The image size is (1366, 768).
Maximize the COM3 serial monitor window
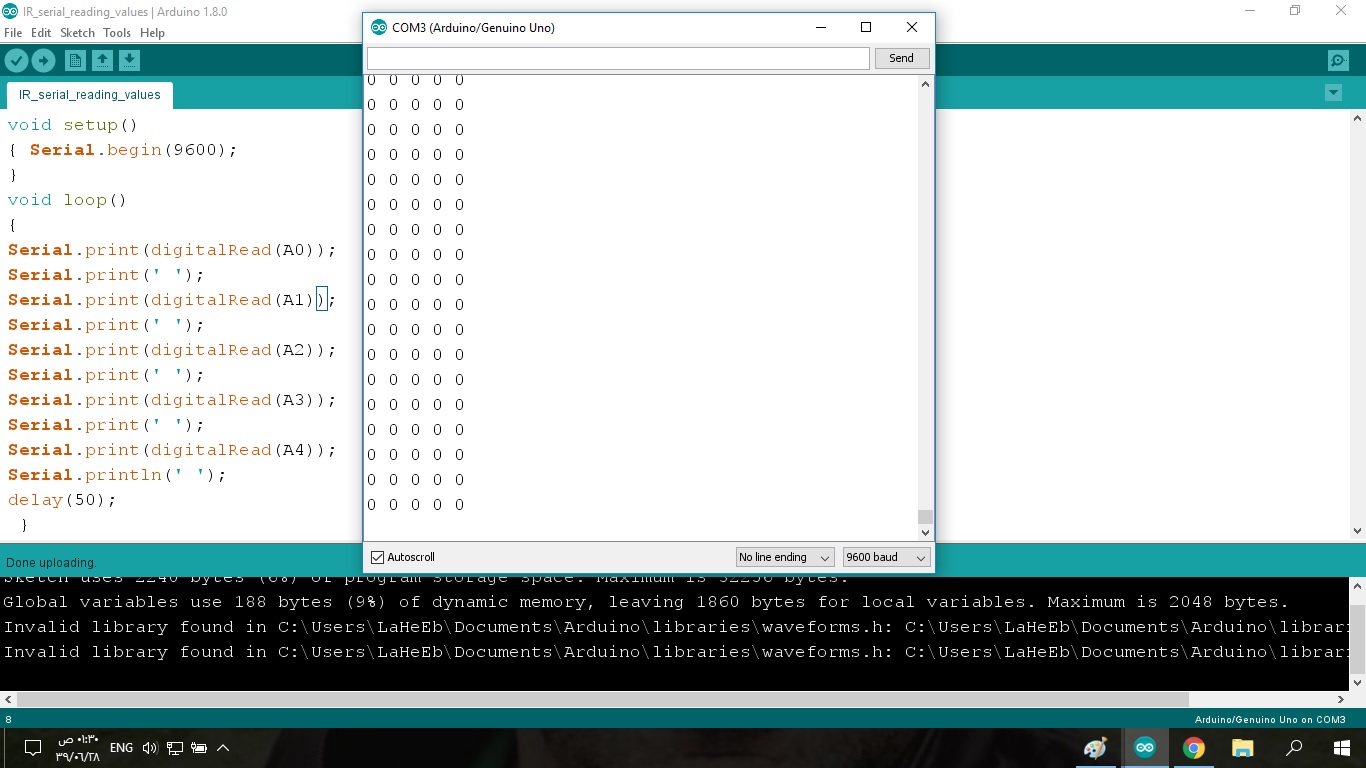point(866,27)
